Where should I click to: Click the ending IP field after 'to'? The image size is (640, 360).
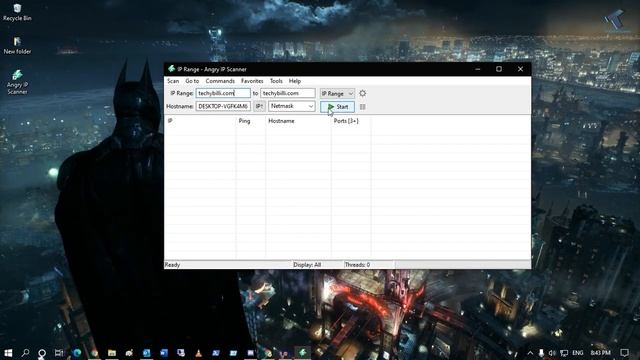point(288,93)
